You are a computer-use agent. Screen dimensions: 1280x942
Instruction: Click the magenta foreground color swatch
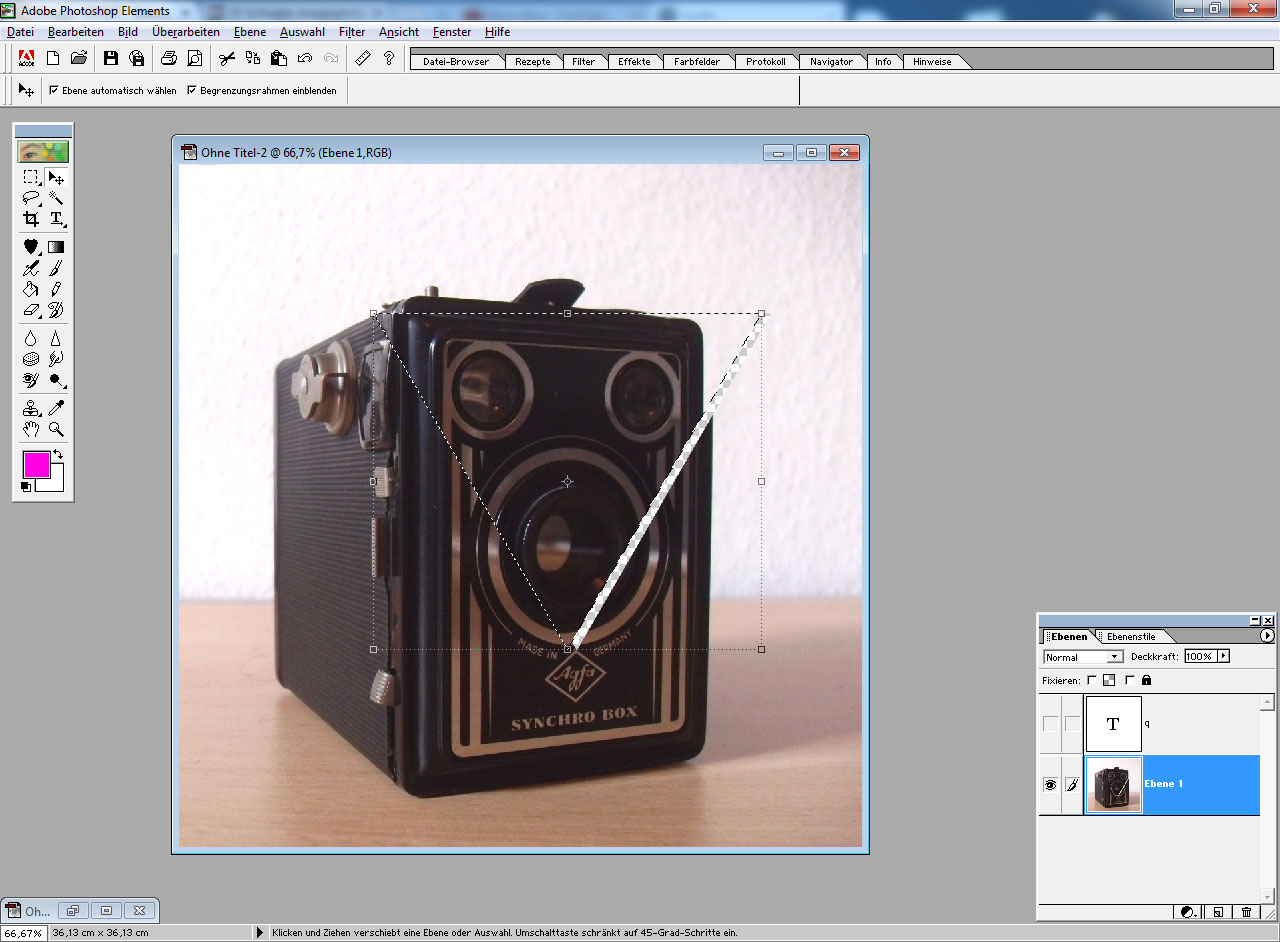click(x=37, y=465)
